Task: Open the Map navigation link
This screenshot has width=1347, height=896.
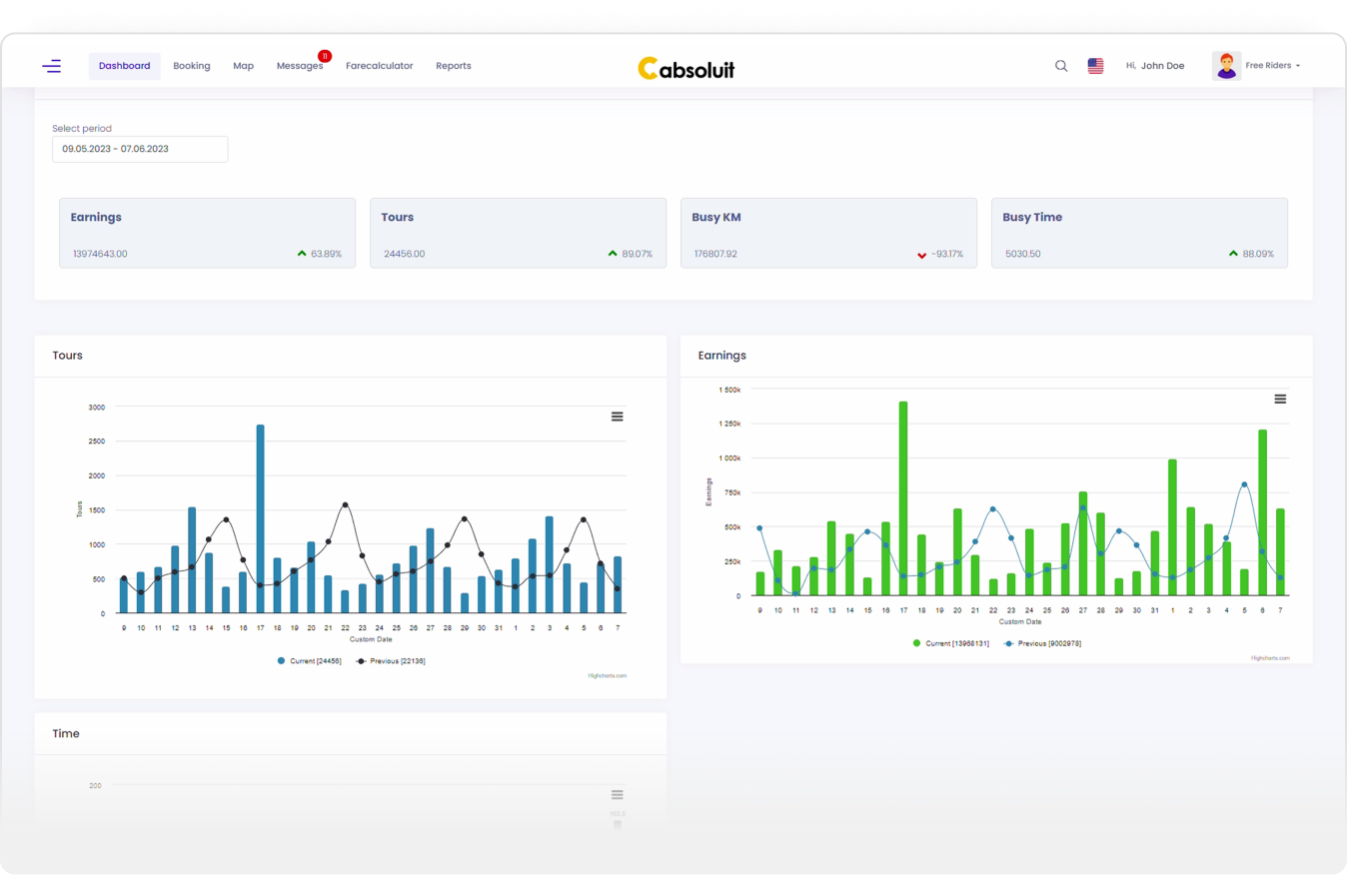Action: pos(244,66)
